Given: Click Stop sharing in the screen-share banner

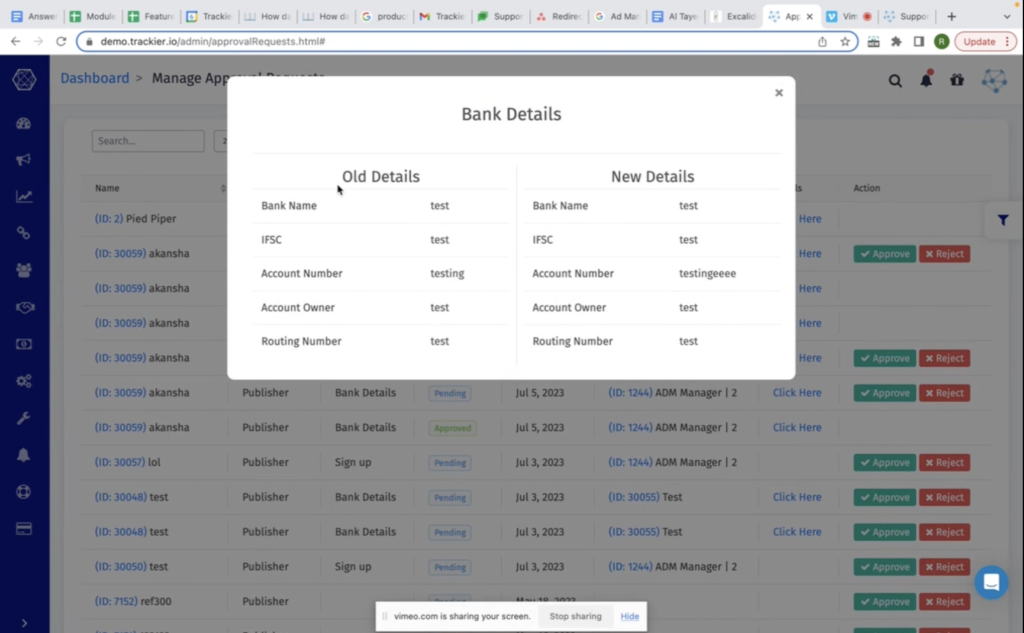Looking at the screenshot, I should click(575, 616).
